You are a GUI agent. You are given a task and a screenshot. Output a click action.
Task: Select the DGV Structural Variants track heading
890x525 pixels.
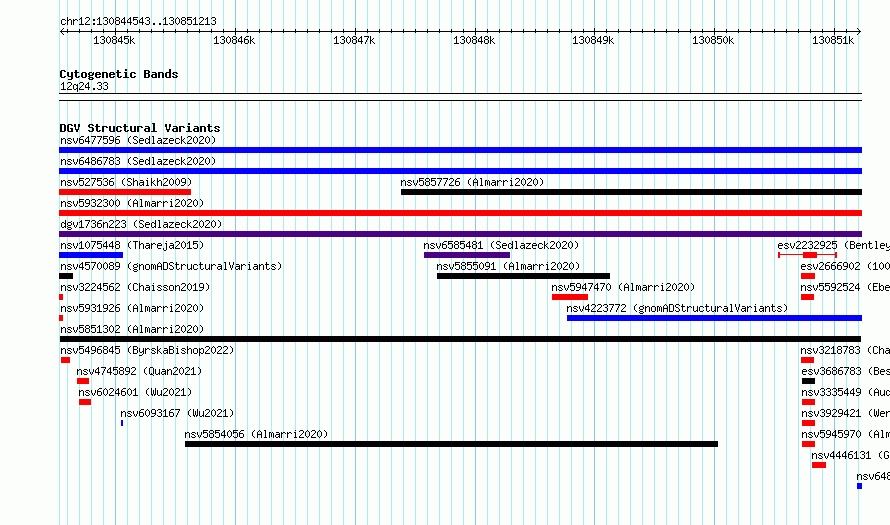140,128
